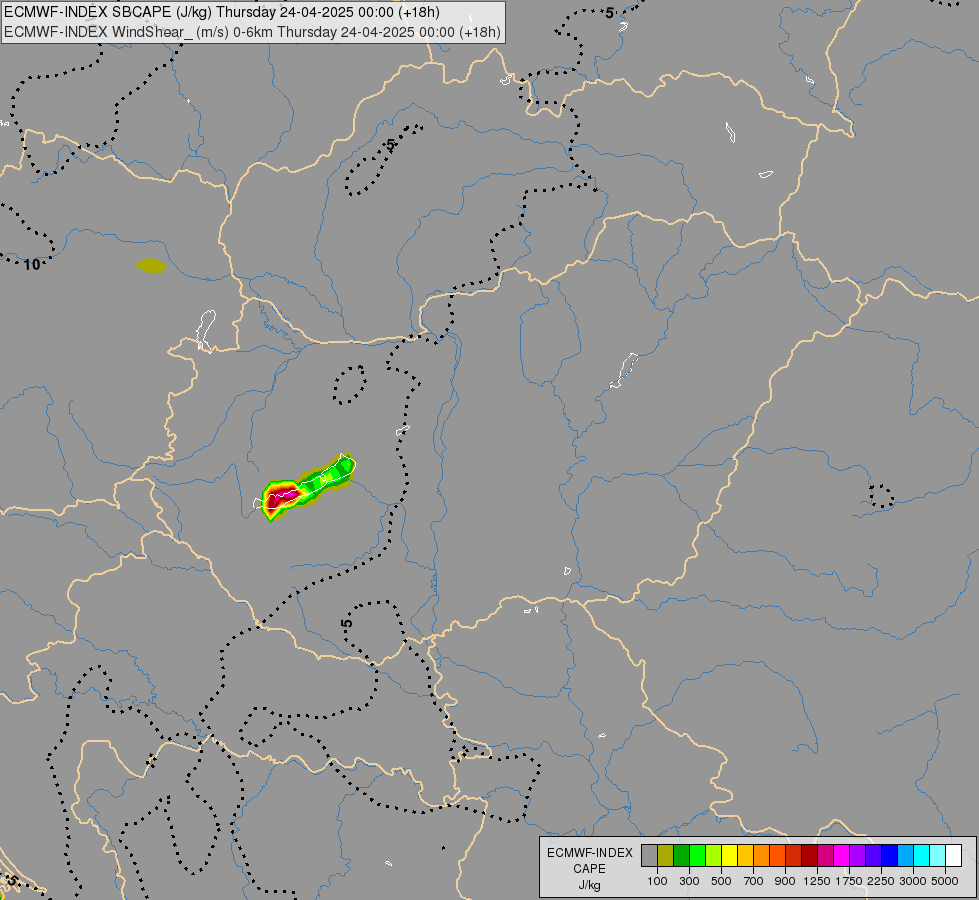Click the legend ECMWF-INDEX label
This screenshot has height=900, width=979.
point(589,853)
